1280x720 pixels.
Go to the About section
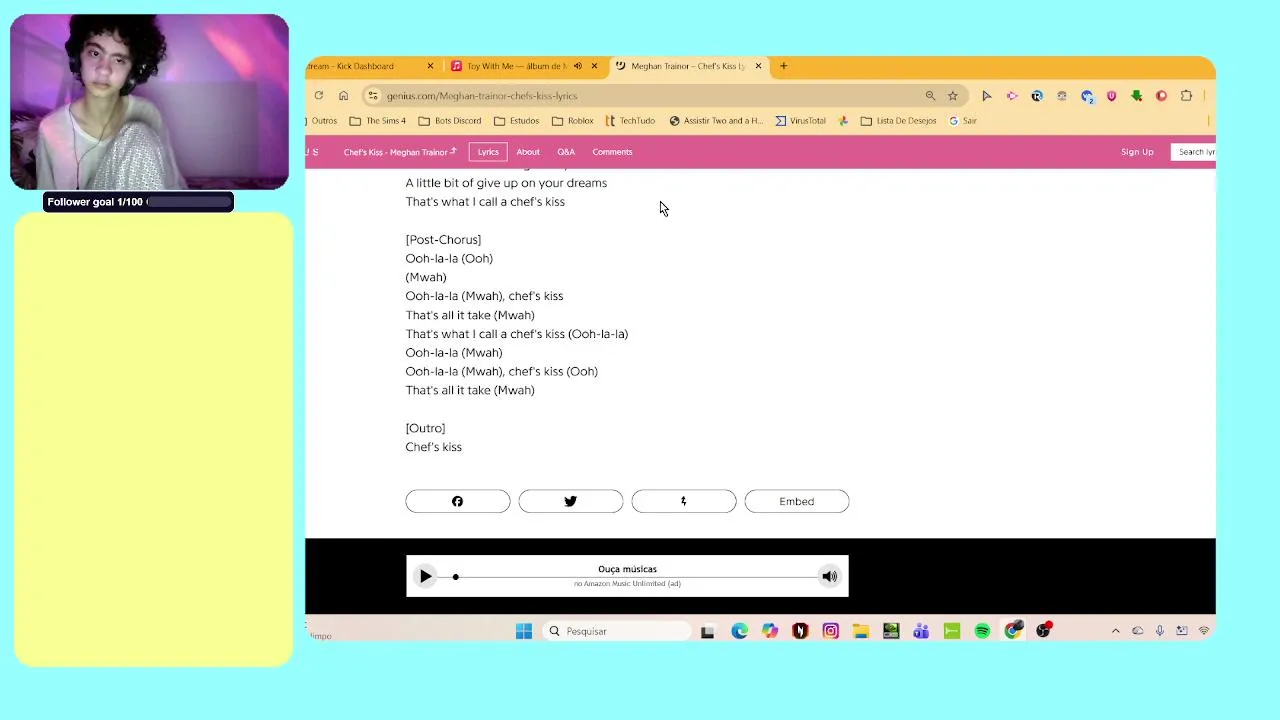point(528,152)
